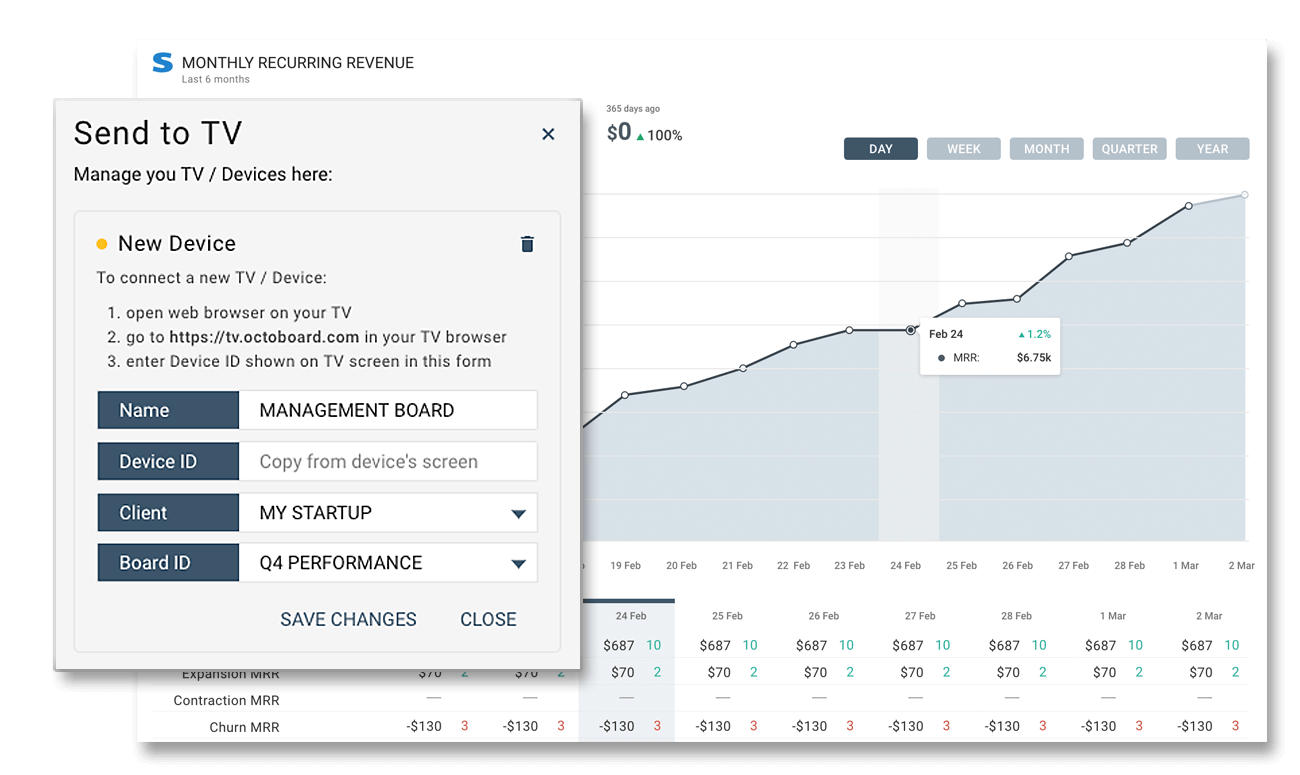
Task: Click the Feb 24 data point on chart
Action: (x=910, y=330)
